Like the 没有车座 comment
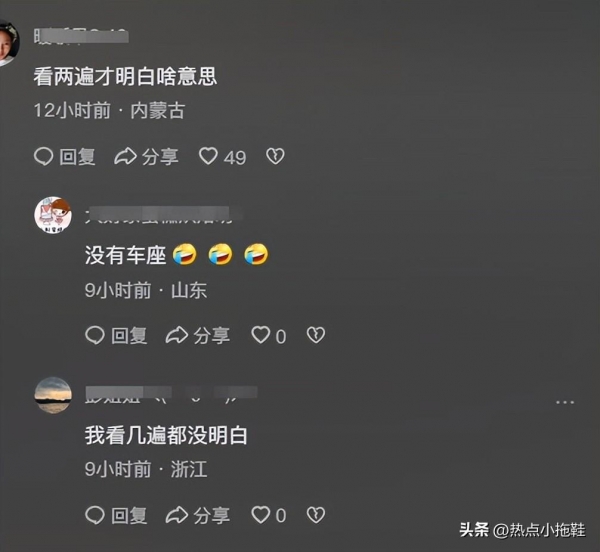The width and height of the screenshot is (600, 552). (x=261, y=335)
